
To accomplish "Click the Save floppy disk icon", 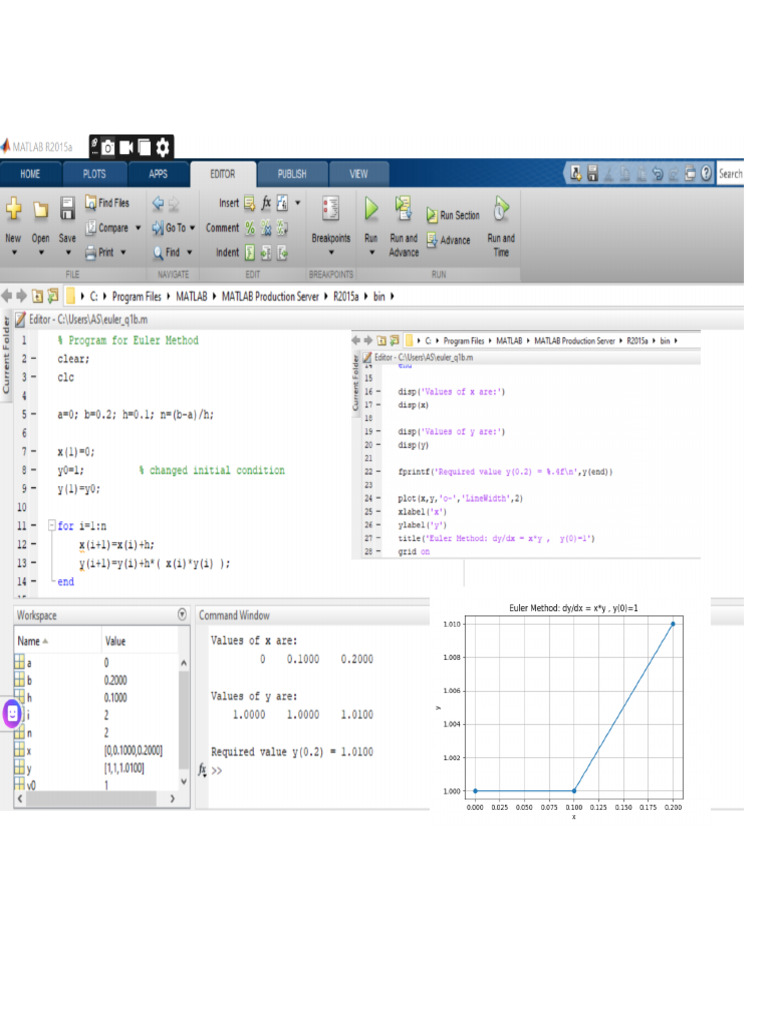I will [x=67, y=209].
